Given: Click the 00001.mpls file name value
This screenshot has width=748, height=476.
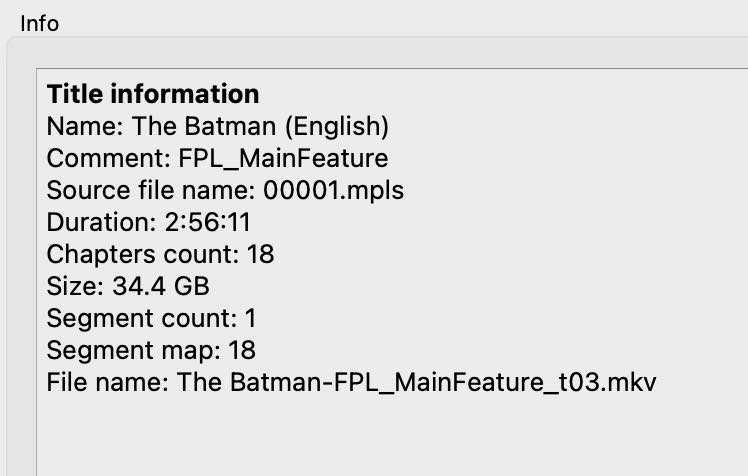Looking at the screenshot, I should (333, 190).
